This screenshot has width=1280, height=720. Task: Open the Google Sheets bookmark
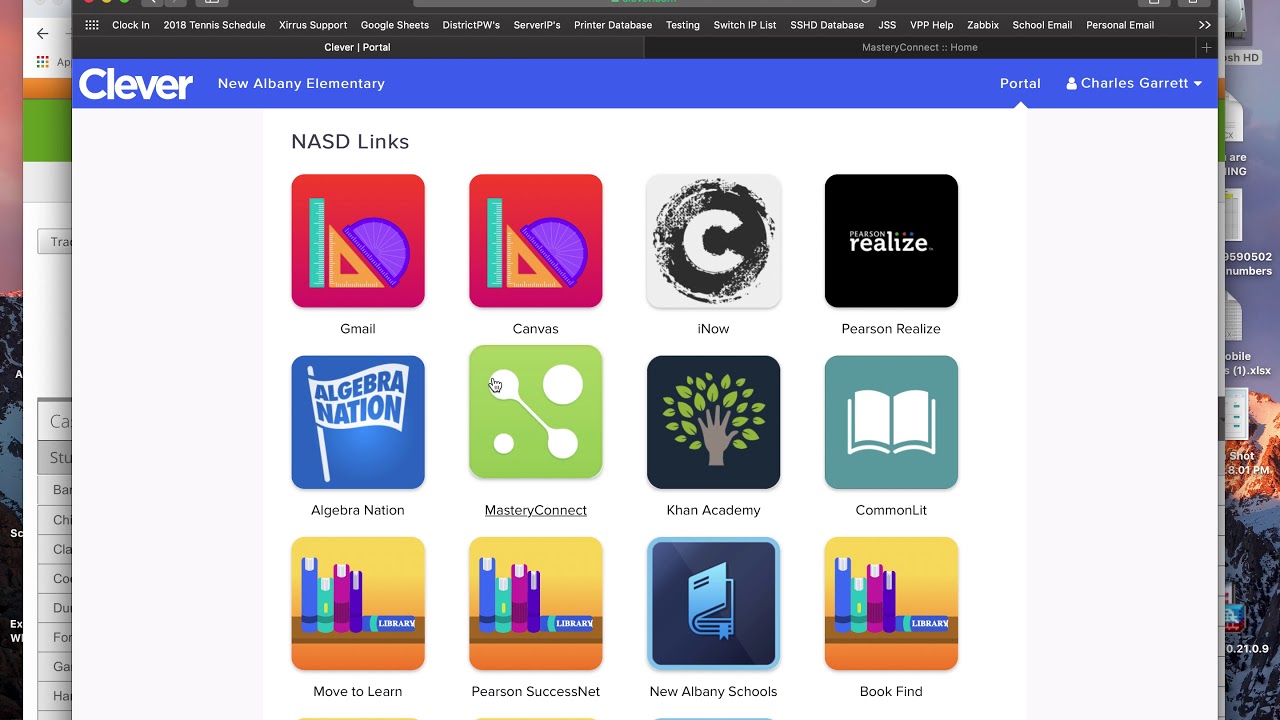(x=395, y=25)
